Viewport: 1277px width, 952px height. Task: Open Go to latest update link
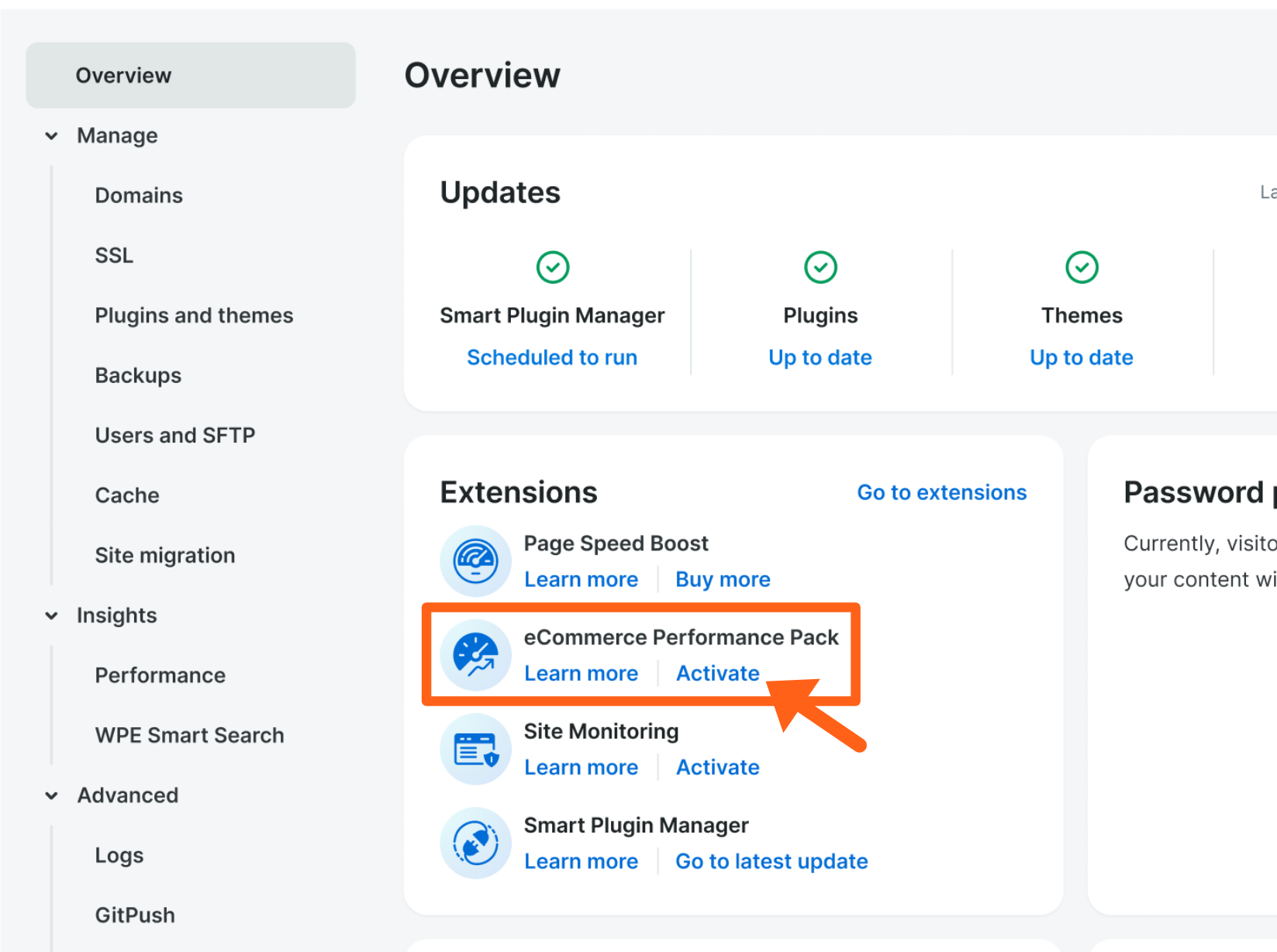[771, 861]
